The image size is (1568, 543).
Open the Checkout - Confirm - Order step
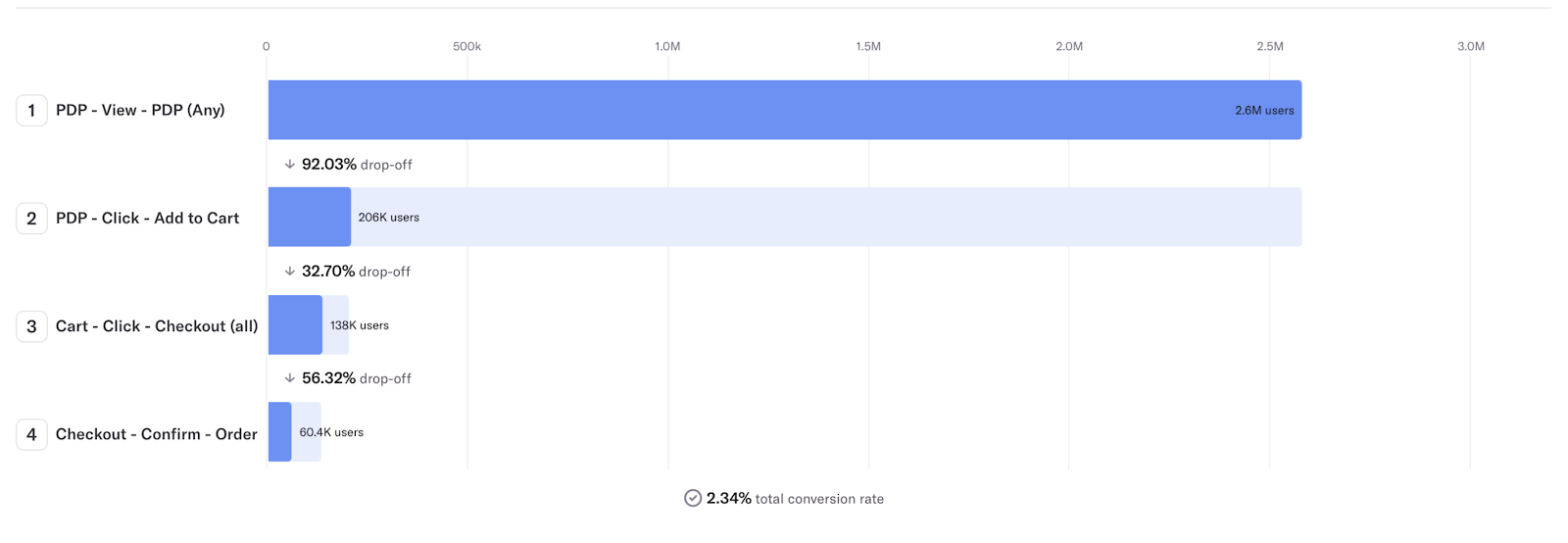click(x=157, y=434)
